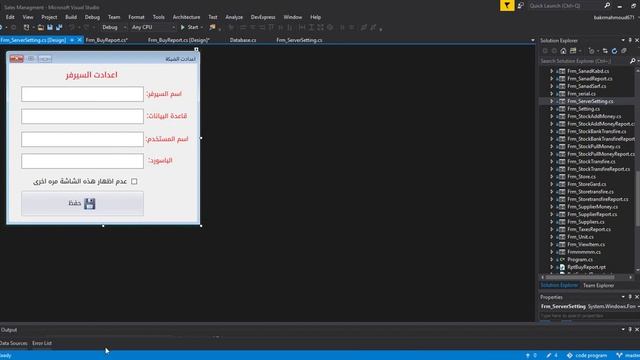Image resolution: width=640 pixels, height=360 pixels.
Task: Click the Save All toolbar icon
Action: point(59,27)
